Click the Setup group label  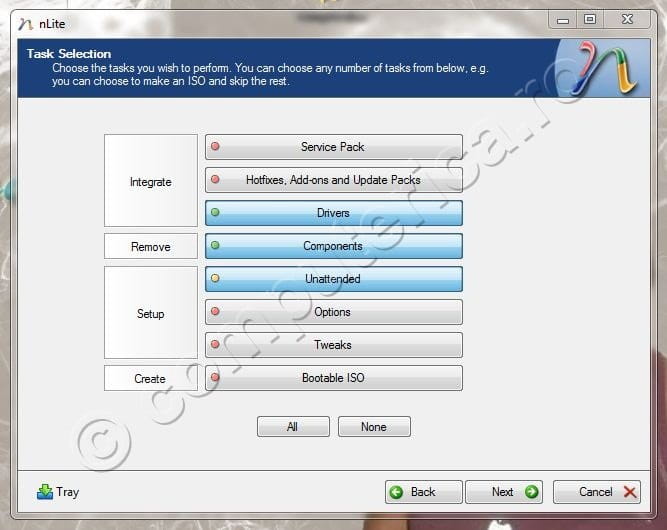coord(151,312)
